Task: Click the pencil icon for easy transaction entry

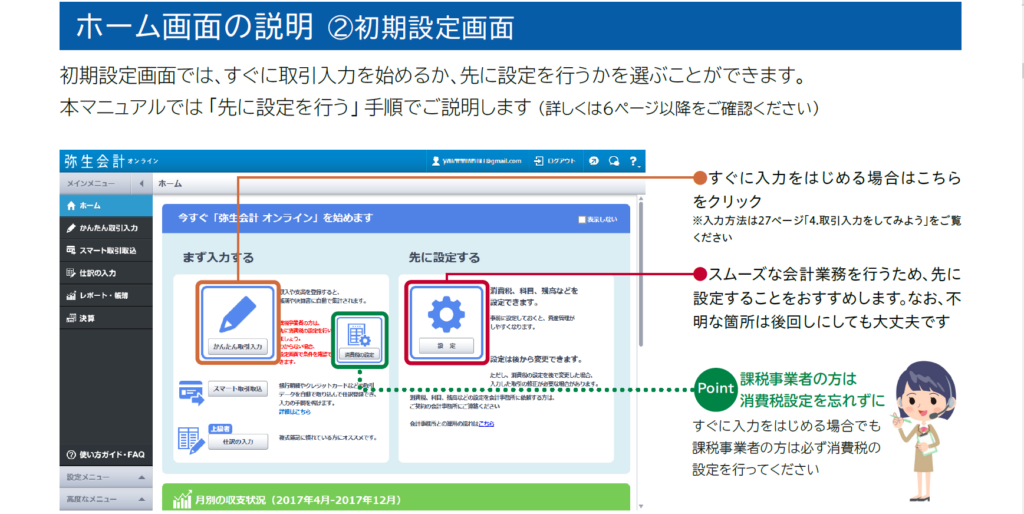Action: (237, 314)
